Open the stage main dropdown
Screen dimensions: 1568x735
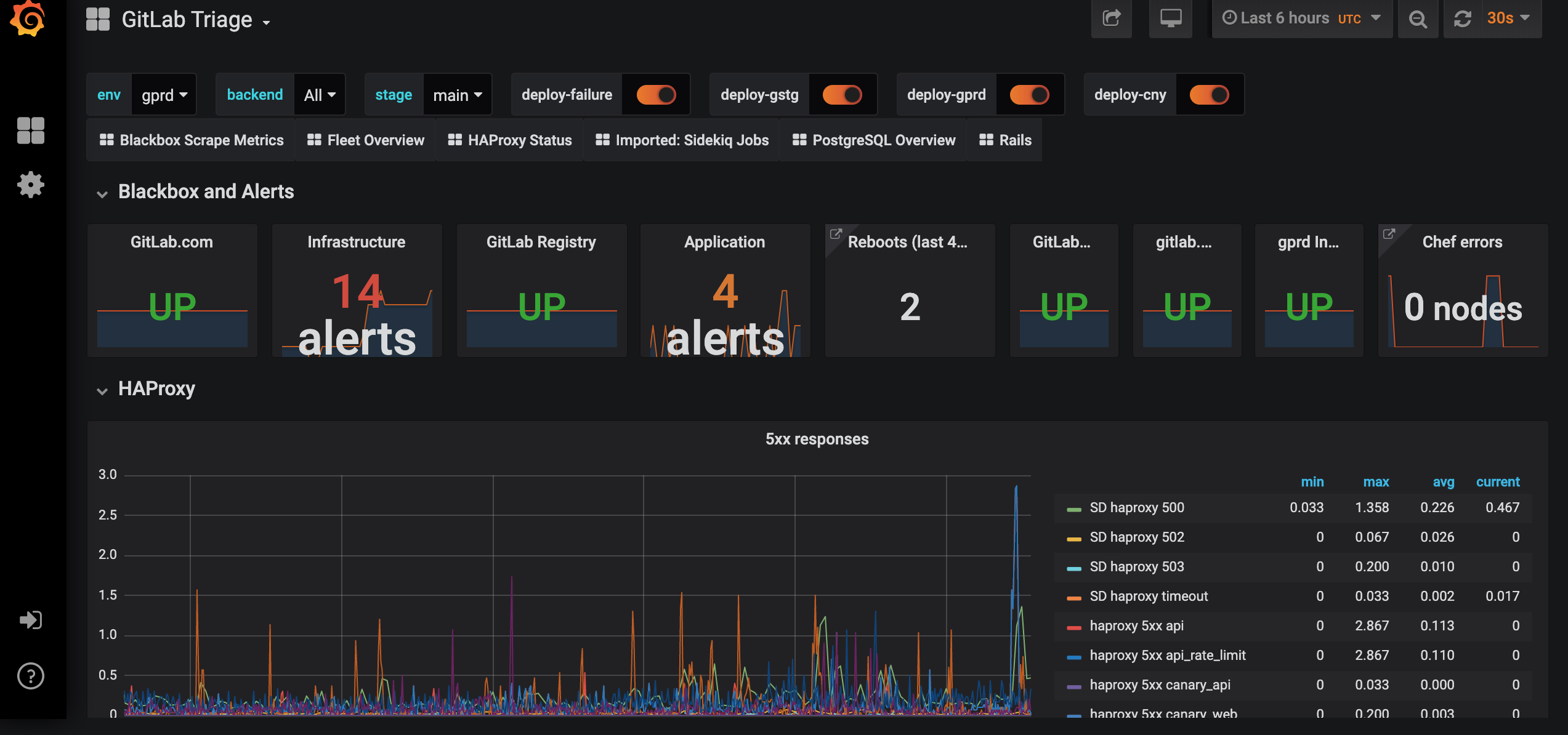457,95
